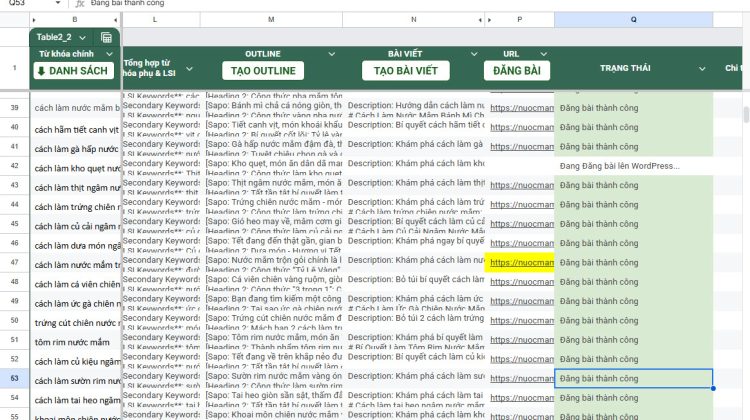Screen dimensions: 750x420
Task: Click the table view icon beside Table2_2
Action: [106, 37]
